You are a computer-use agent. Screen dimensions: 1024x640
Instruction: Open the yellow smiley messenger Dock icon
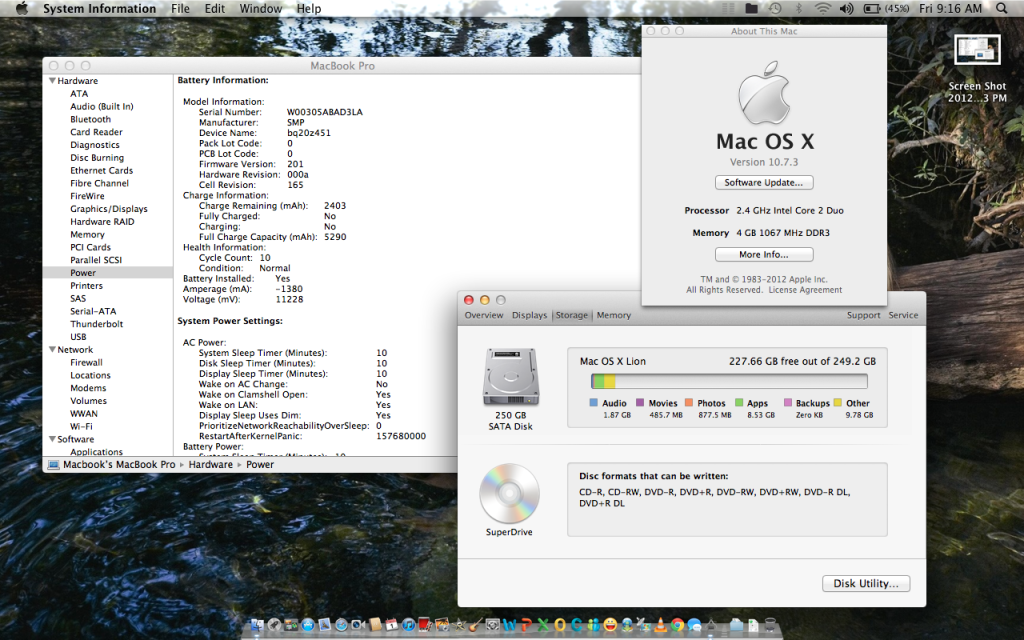point(610,625)
